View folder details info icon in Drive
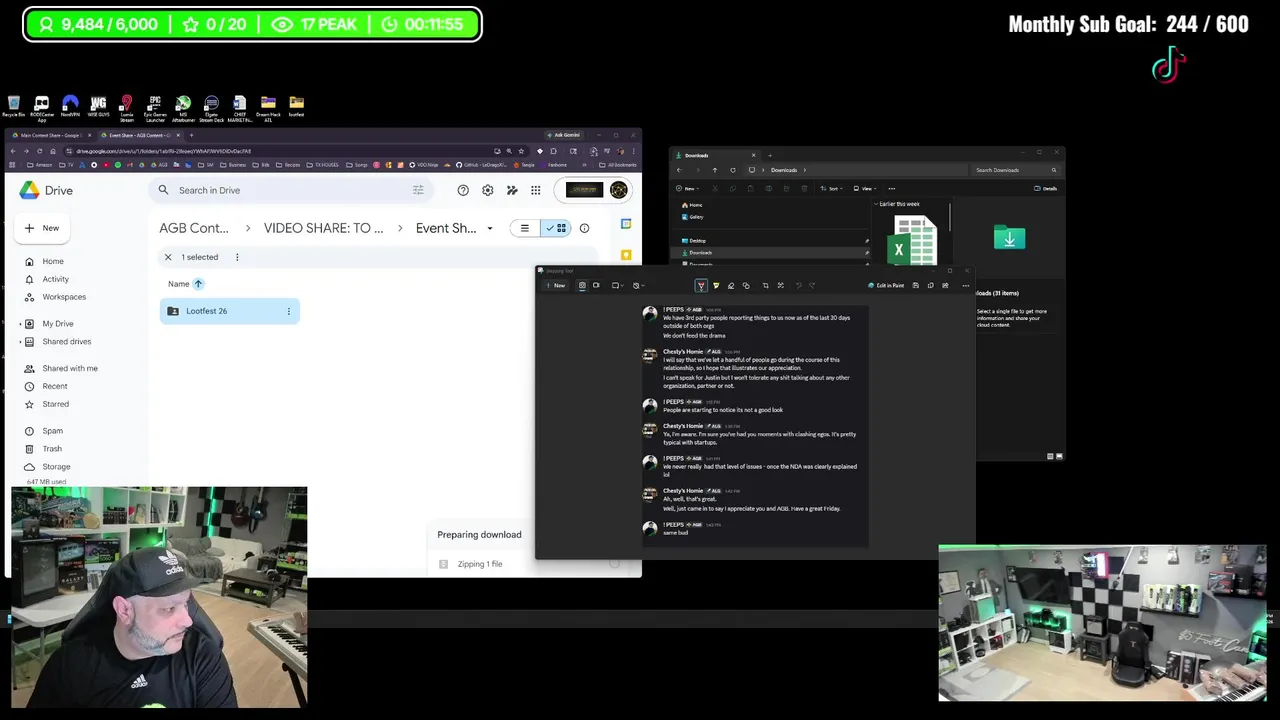The image size is (1280, 720). 585,228
